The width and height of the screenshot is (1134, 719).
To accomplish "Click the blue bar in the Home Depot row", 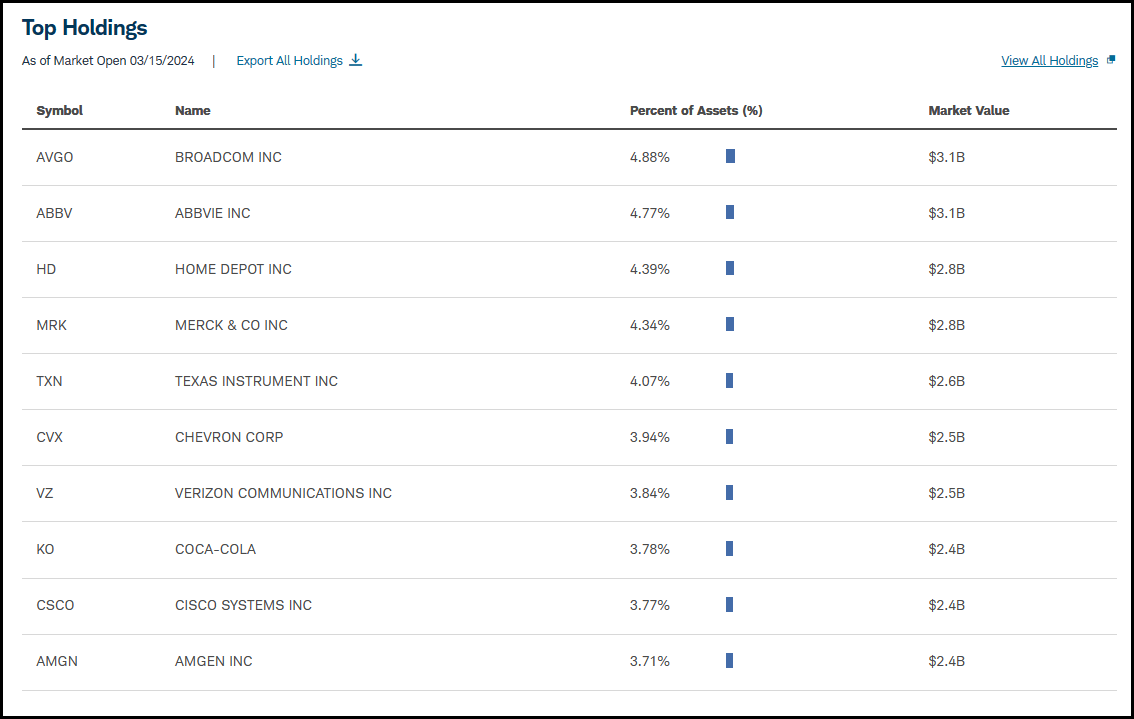I will pos(730,268).
